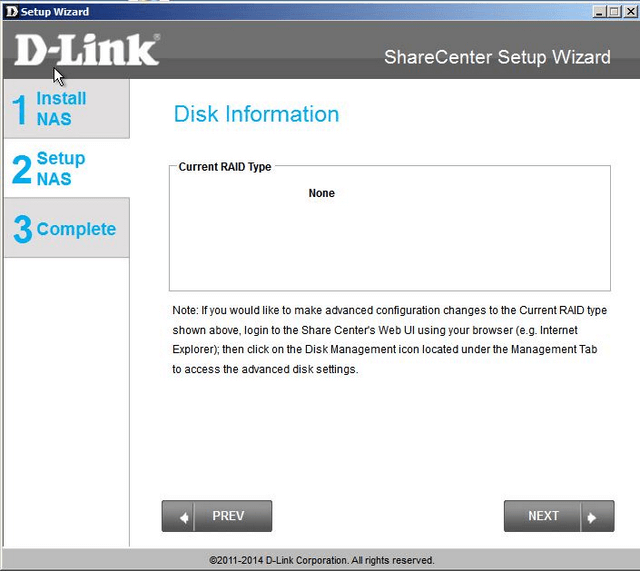Maximize the Setup Wizard window
Viewport: 640px width, 571px height.
pos(614,11)
